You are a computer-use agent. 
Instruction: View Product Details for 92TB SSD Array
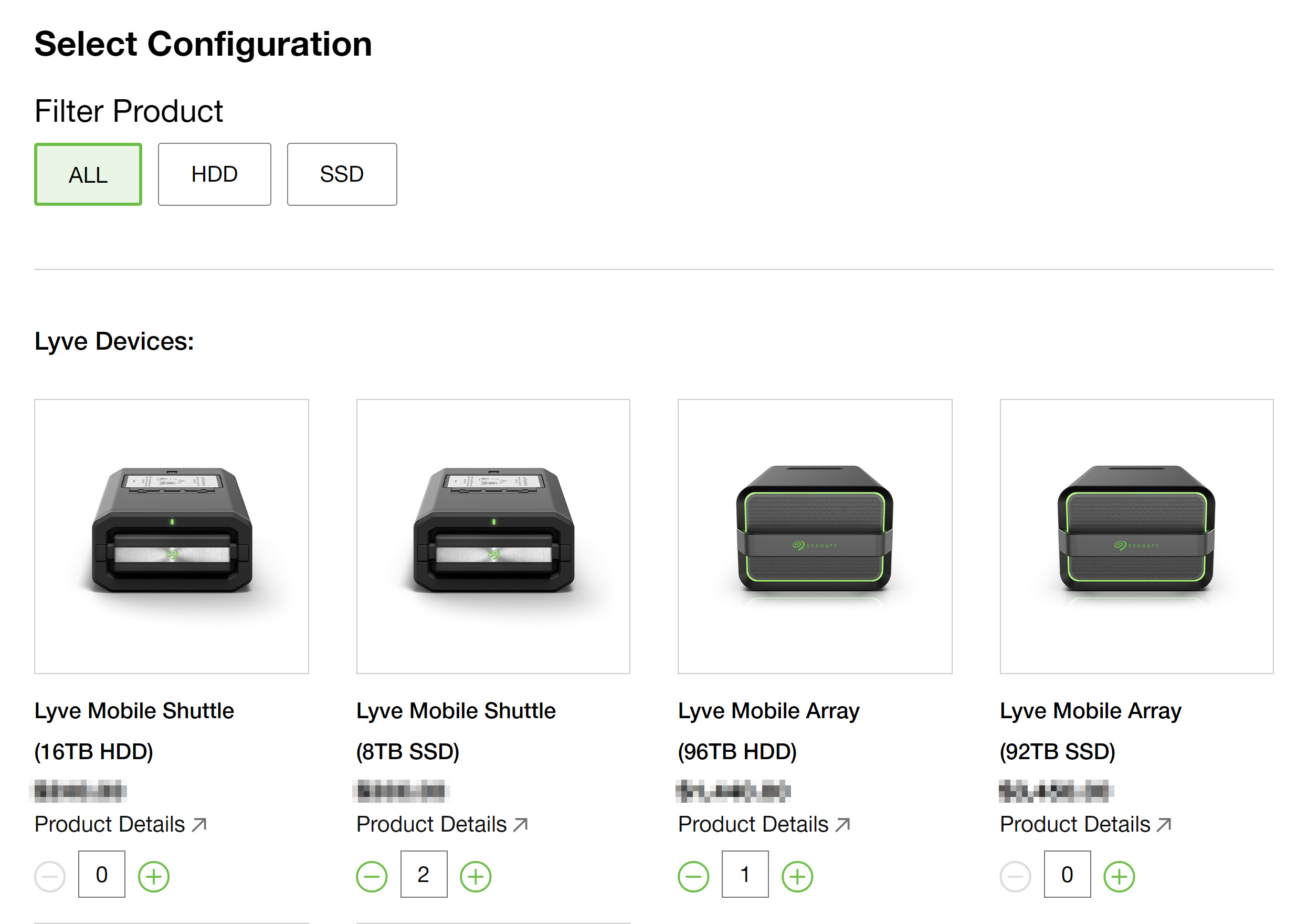click(x=1085, y=824)
